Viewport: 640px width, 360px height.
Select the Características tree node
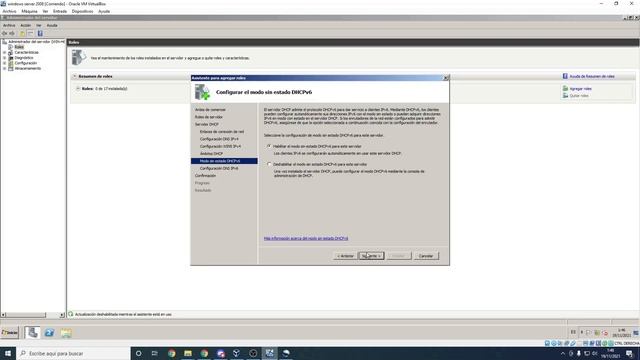[27, 52]
